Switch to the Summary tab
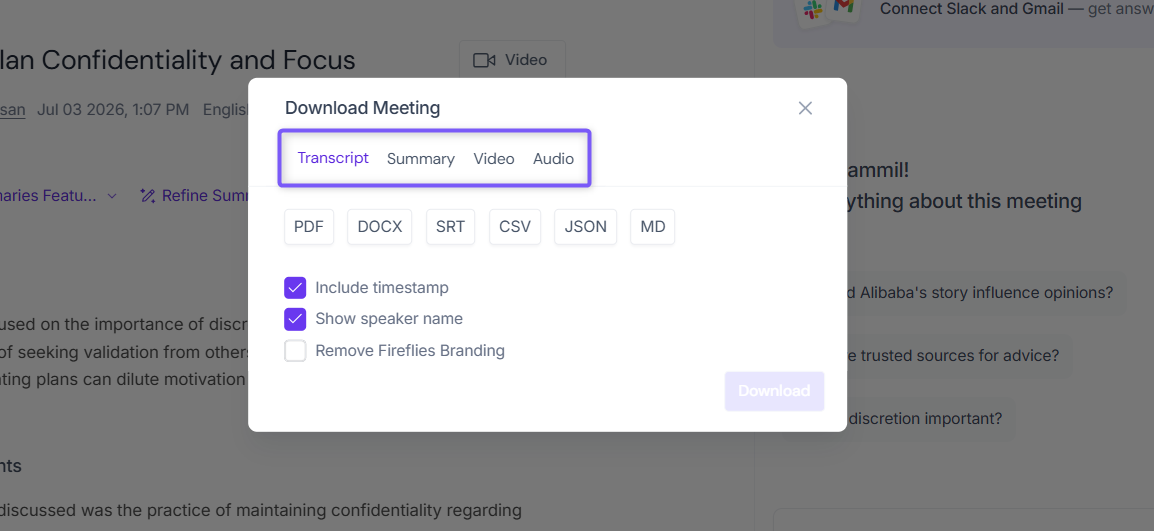Screen dimensions: 1154x531 421,159
